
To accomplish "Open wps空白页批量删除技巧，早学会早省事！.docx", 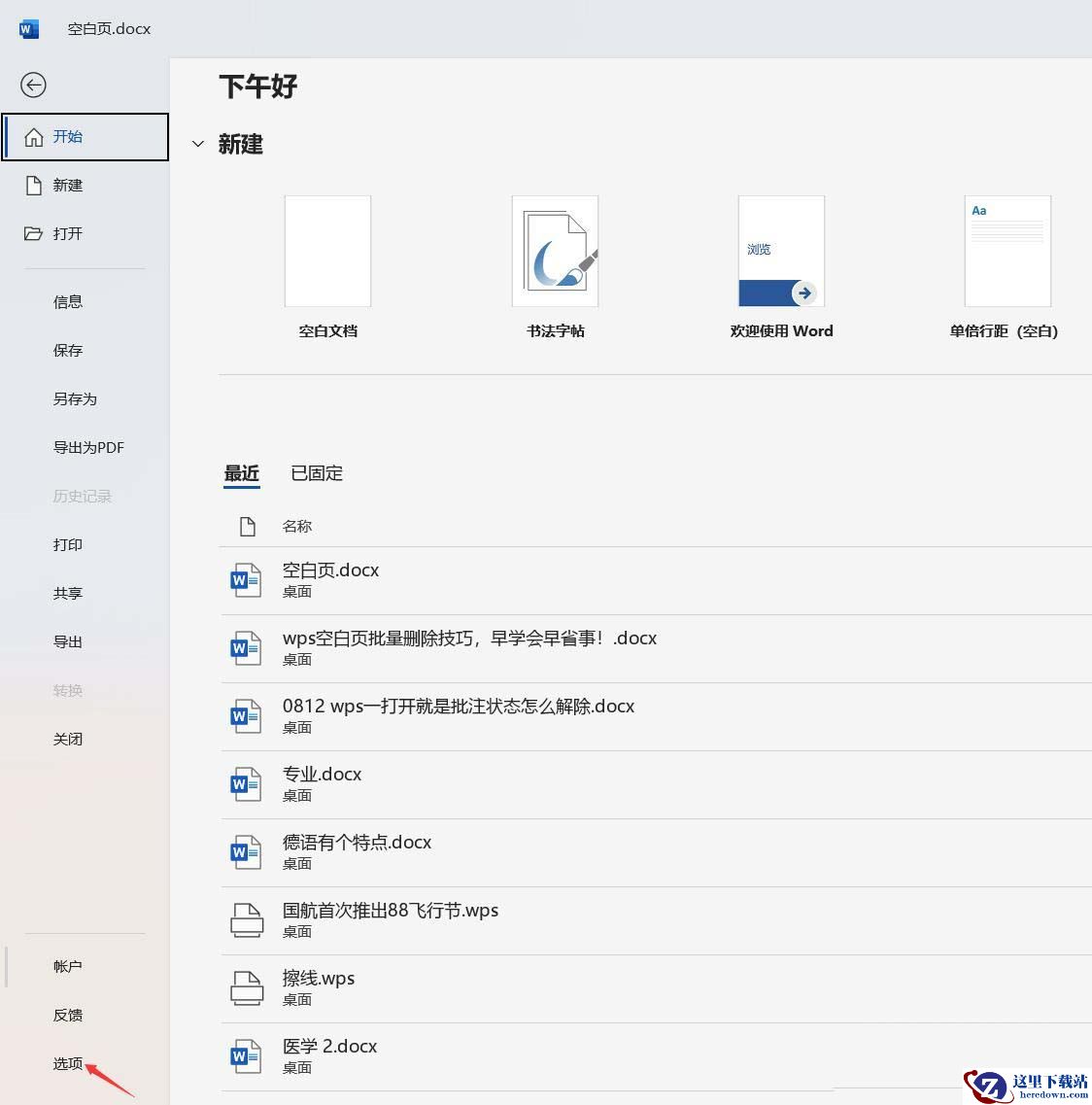I will pos(656,648).
